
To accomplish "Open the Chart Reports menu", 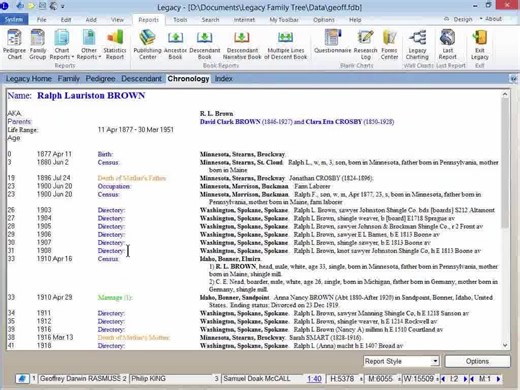I will click(x=62, y=45).
